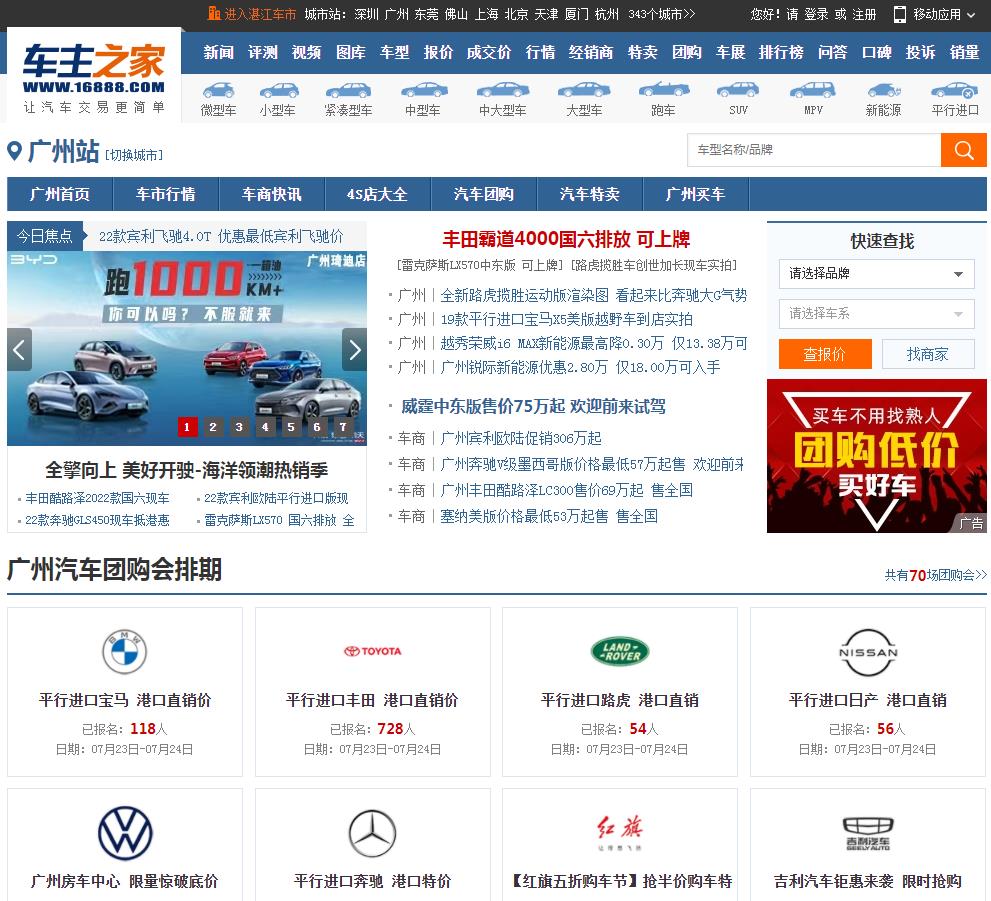Click 切换城市 to switch city

[x=134, y=155]
